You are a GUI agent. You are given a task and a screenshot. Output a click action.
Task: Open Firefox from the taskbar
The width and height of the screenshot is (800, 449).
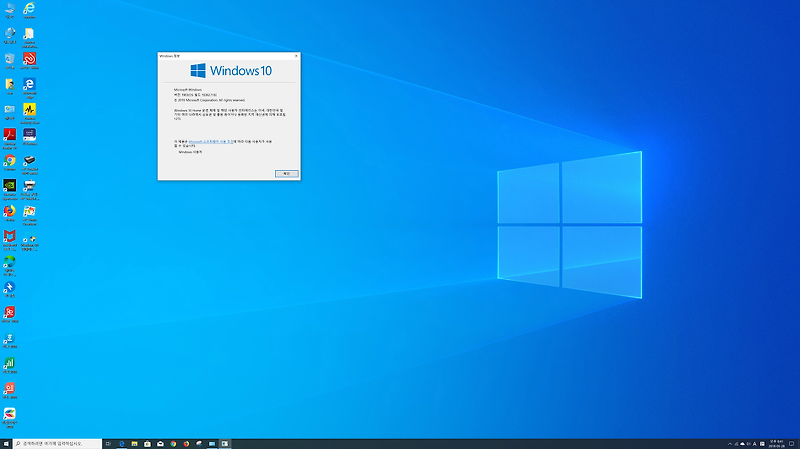186,444
